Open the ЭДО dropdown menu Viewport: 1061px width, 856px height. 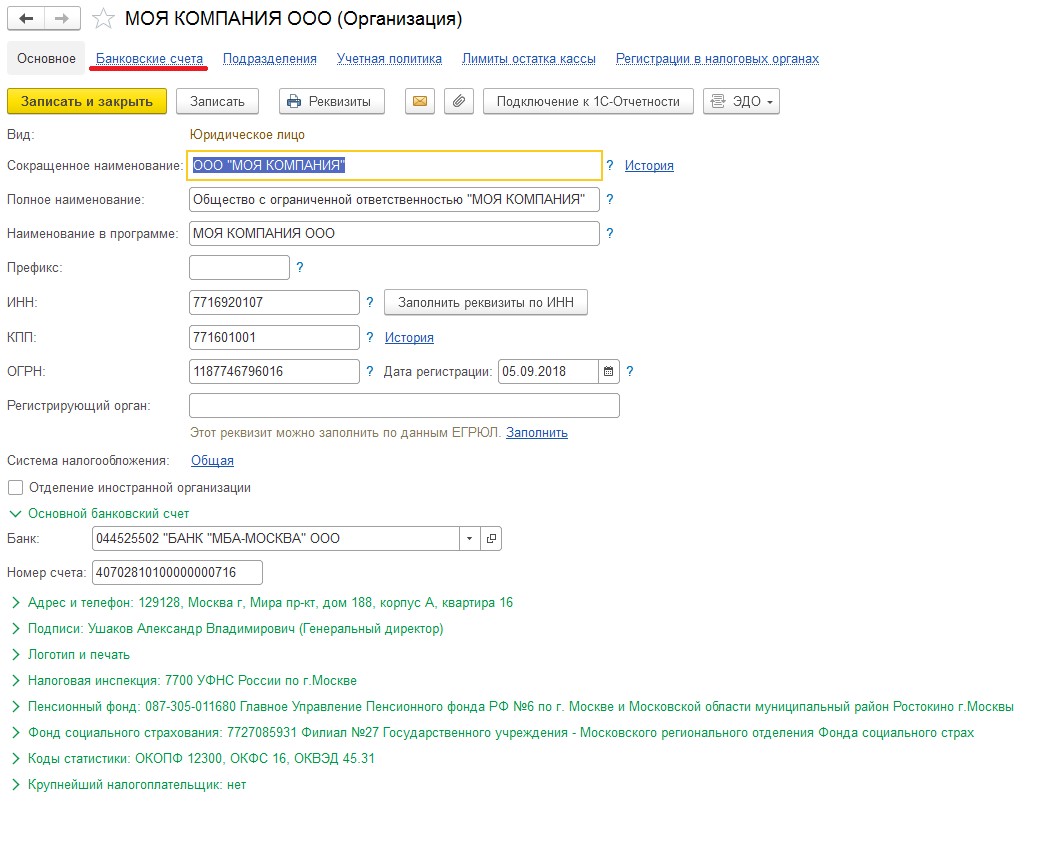coord(741,101)
